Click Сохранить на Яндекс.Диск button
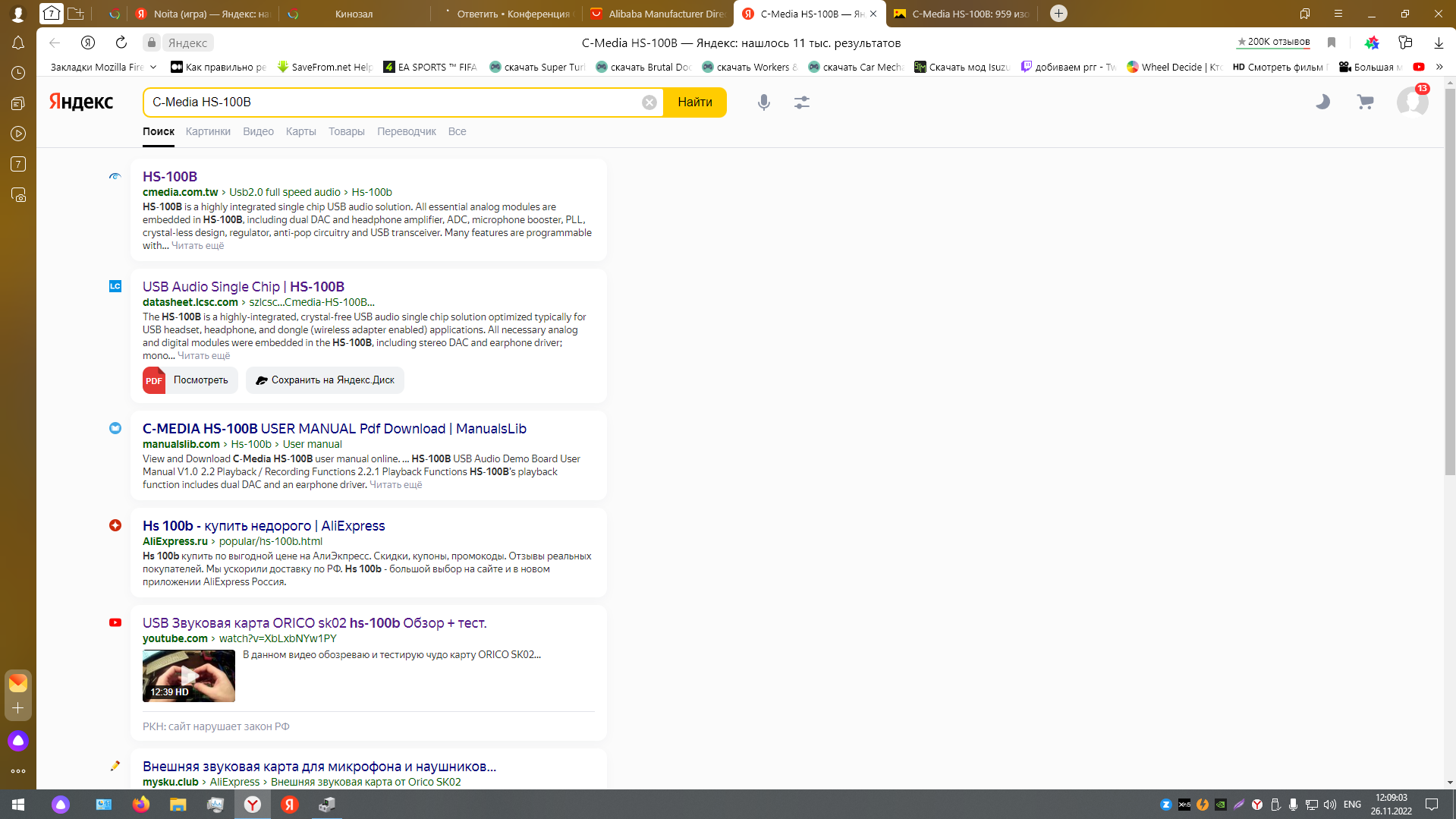 point(325,380)
